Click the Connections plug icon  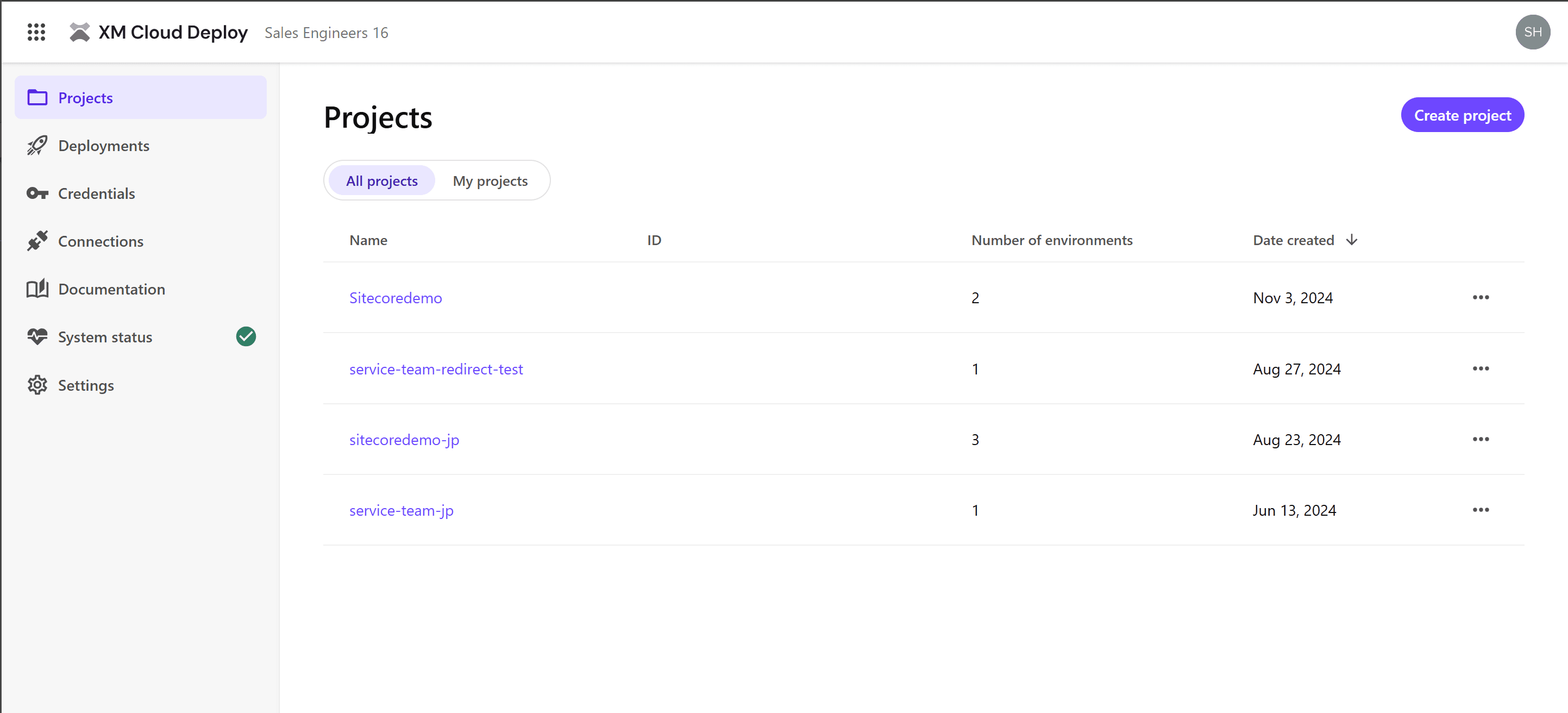pyautogui.click(x=37, y=241)
